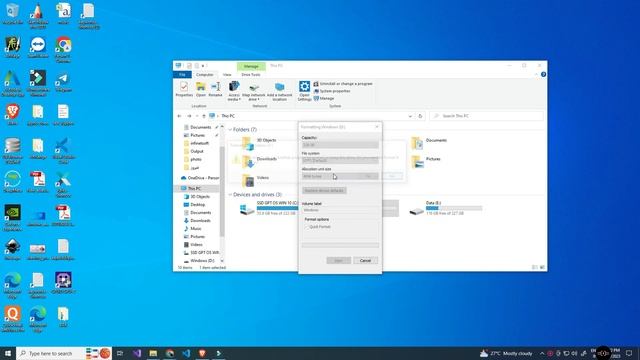Click the up-one-level arrow

[x=204, y=116]
